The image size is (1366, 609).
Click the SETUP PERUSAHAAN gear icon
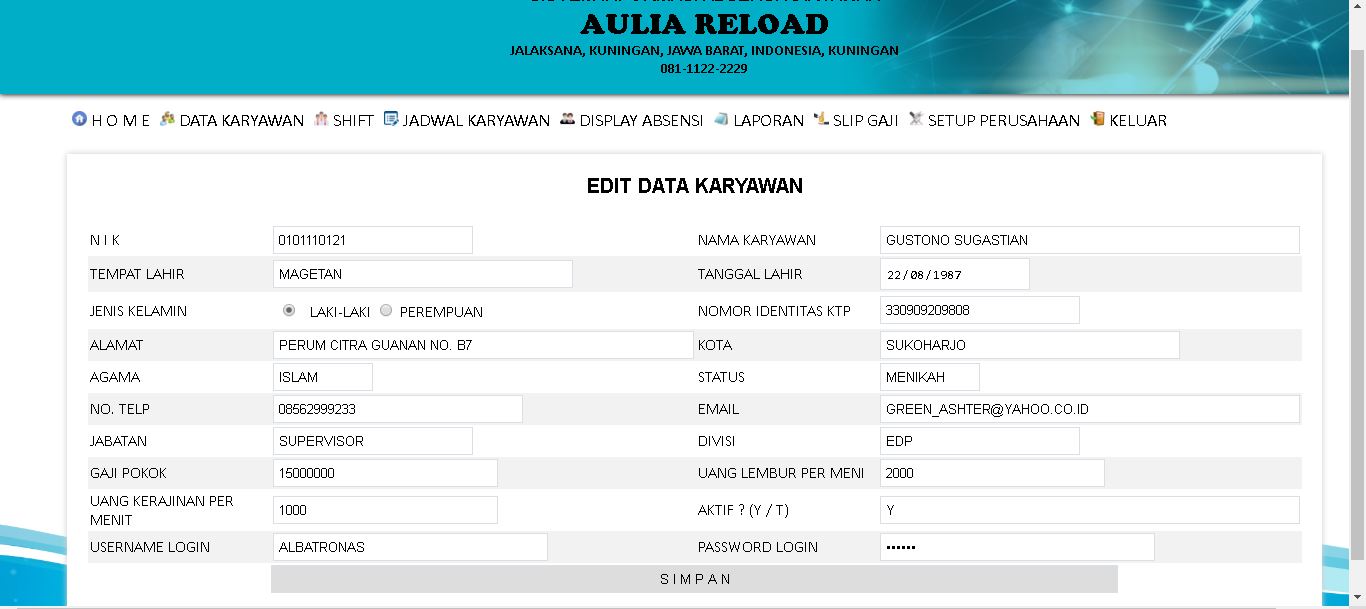(916, 120)
